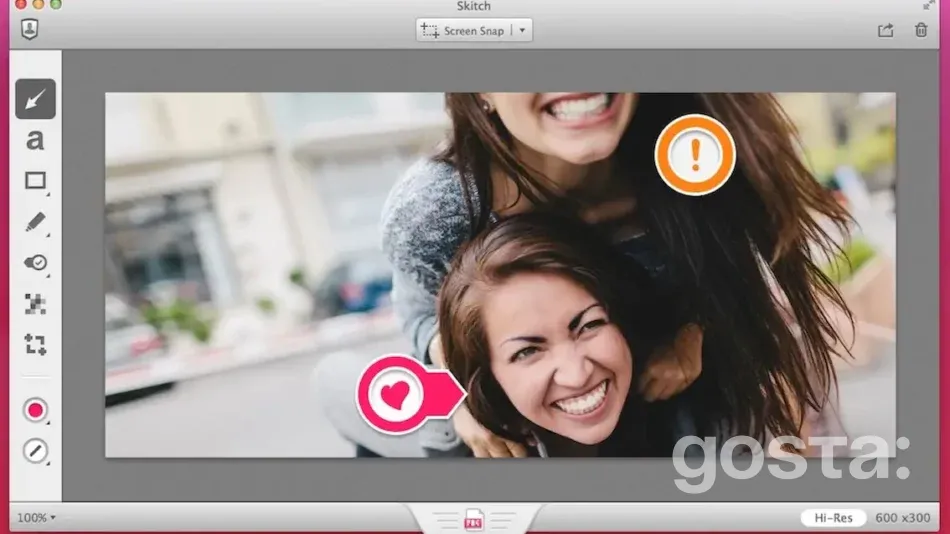Click the 600 x300 image dimensions
This screenshot has width=950, height=534.
coord(902,518)
